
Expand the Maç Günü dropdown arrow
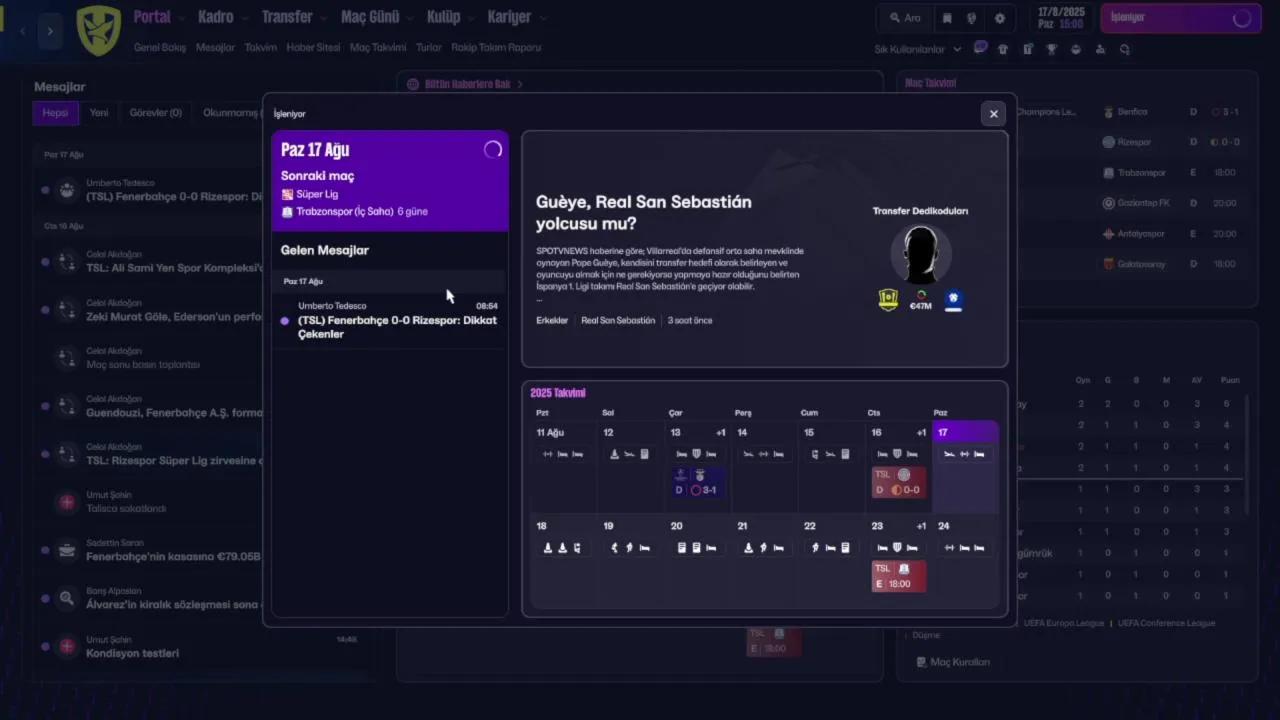409,18
